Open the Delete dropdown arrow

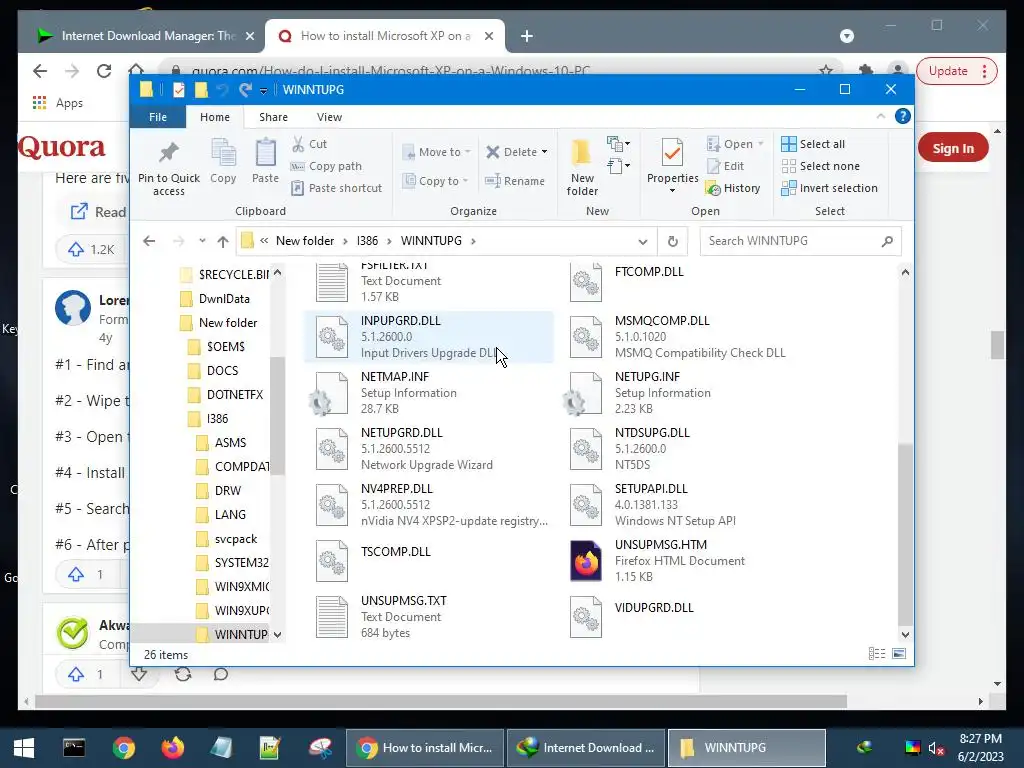pyautogui.click(x=544, y=152)
